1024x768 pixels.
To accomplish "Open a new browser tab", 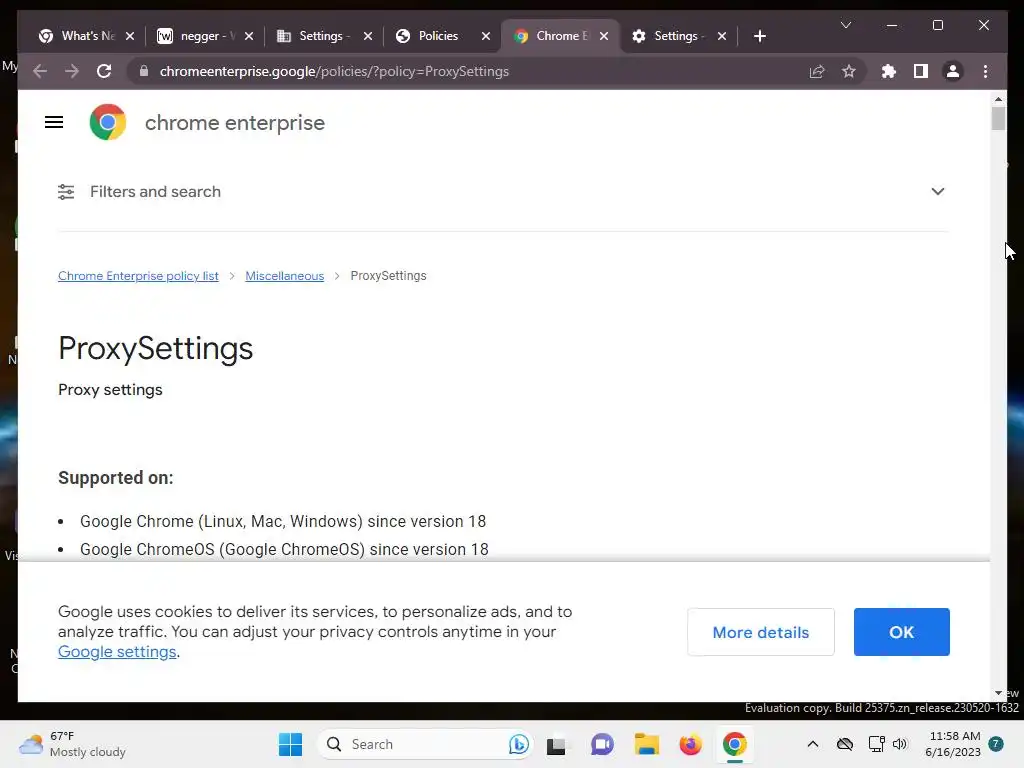I will 760,36.
